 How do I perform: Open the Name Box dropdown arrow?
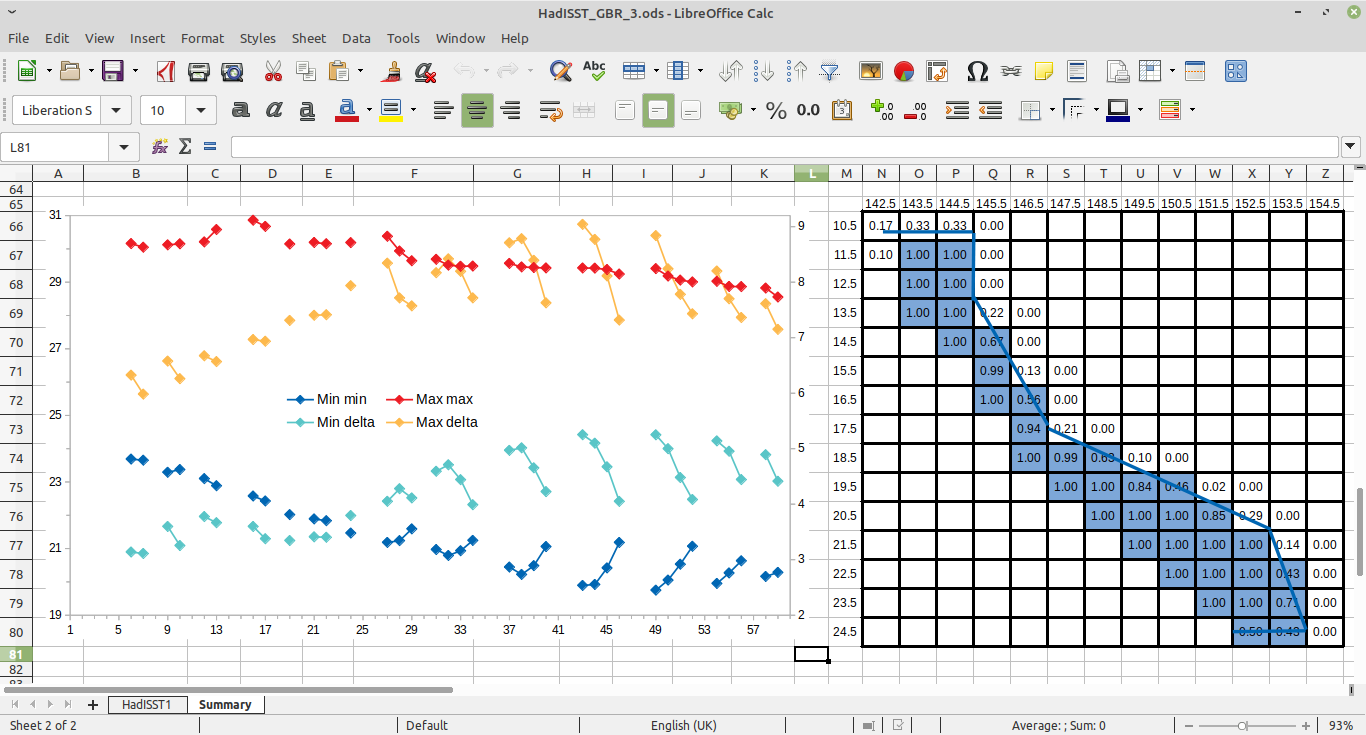coord(124,147)
